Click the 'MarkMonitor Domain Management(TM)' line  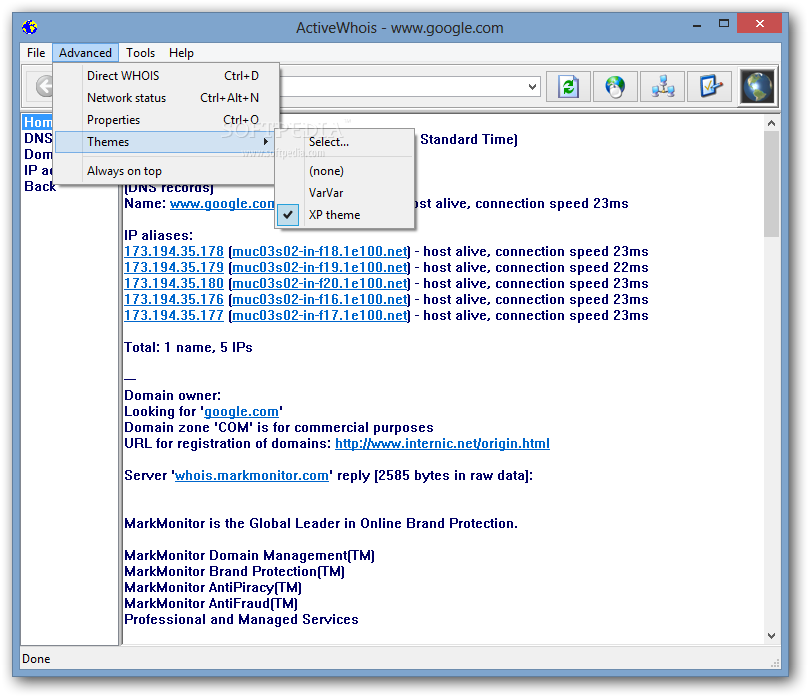pyautogui.click(x=249, y=556)
